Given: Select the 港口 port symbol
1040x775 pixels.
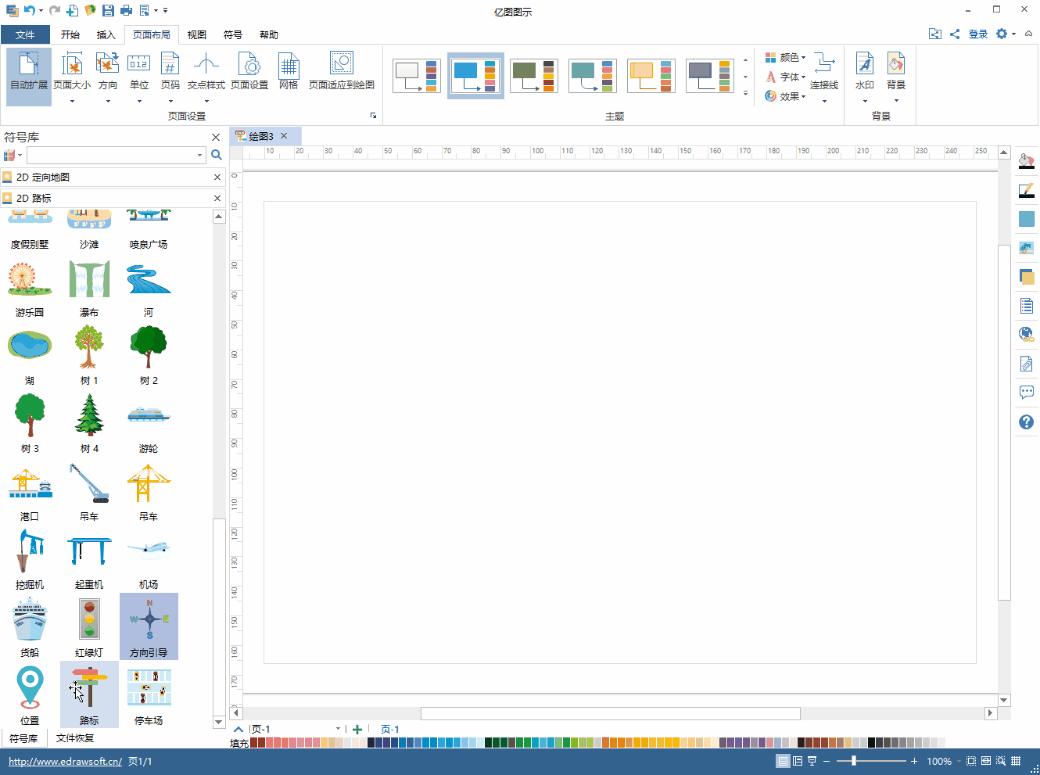Looking at the screenshot, I should pos(29,492).
